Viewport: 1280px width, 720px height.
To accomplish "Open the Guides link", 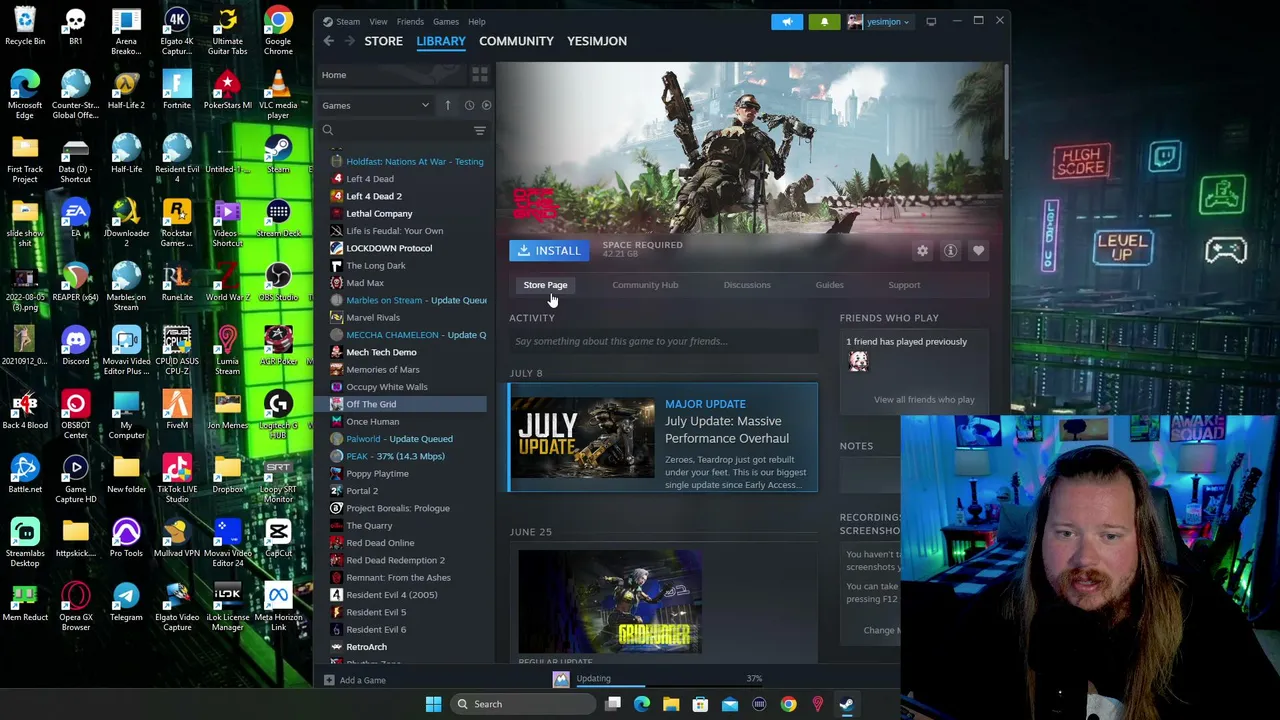I will (x=829, y=285).
